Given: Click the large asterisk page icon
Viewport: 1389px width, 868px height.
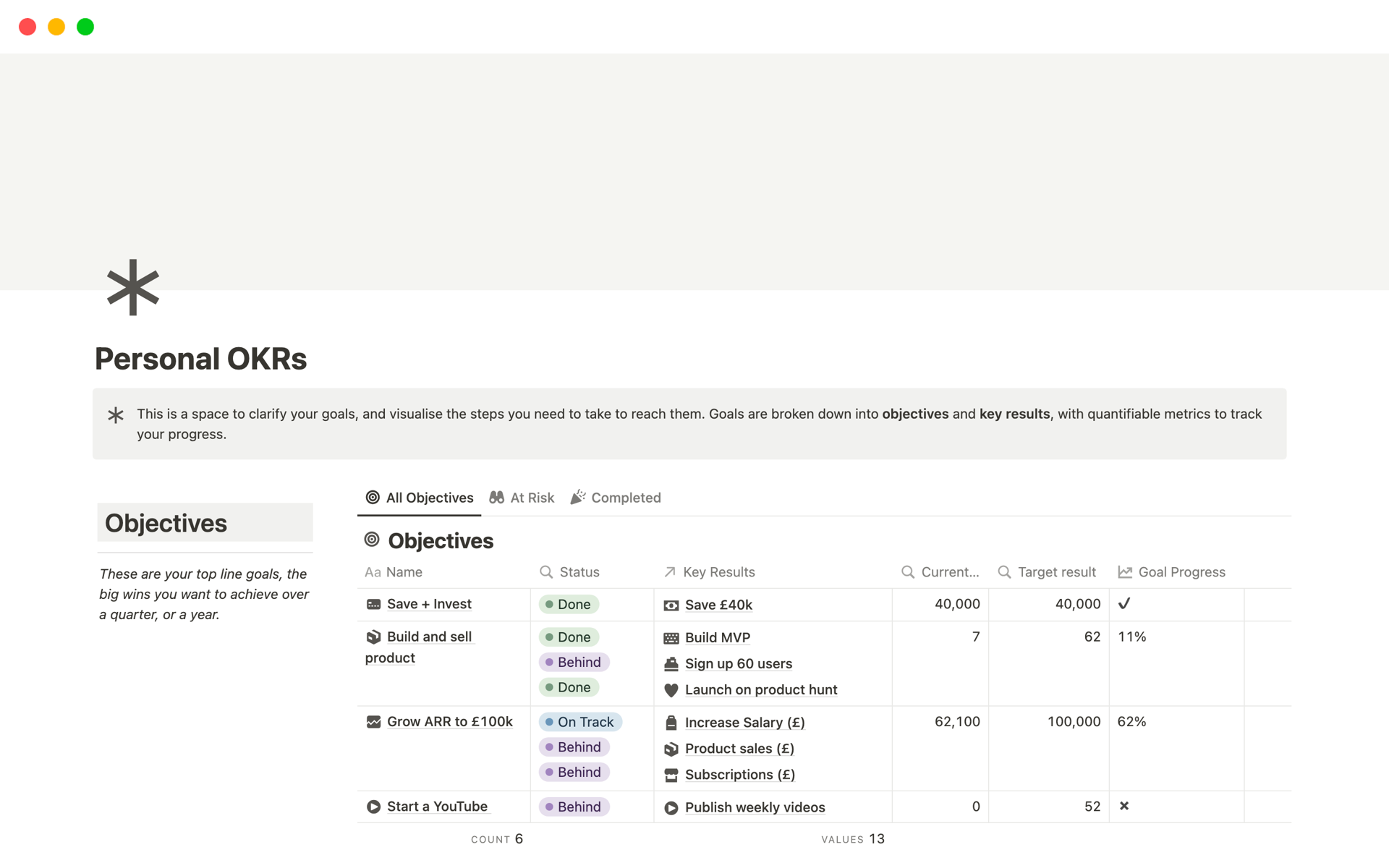Looking at the screenshot, I should click(x=132, y=287).
